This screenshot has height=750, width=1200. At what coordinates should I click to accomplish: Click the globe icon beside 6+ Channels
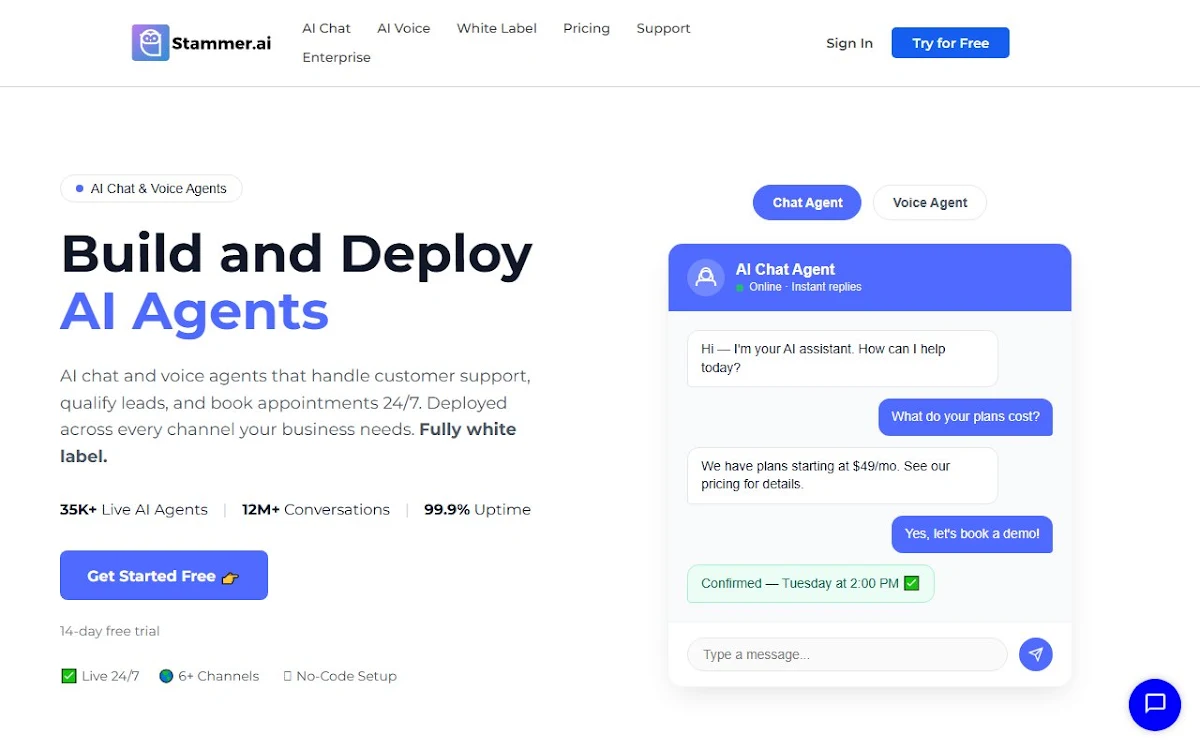coord(166,676)
